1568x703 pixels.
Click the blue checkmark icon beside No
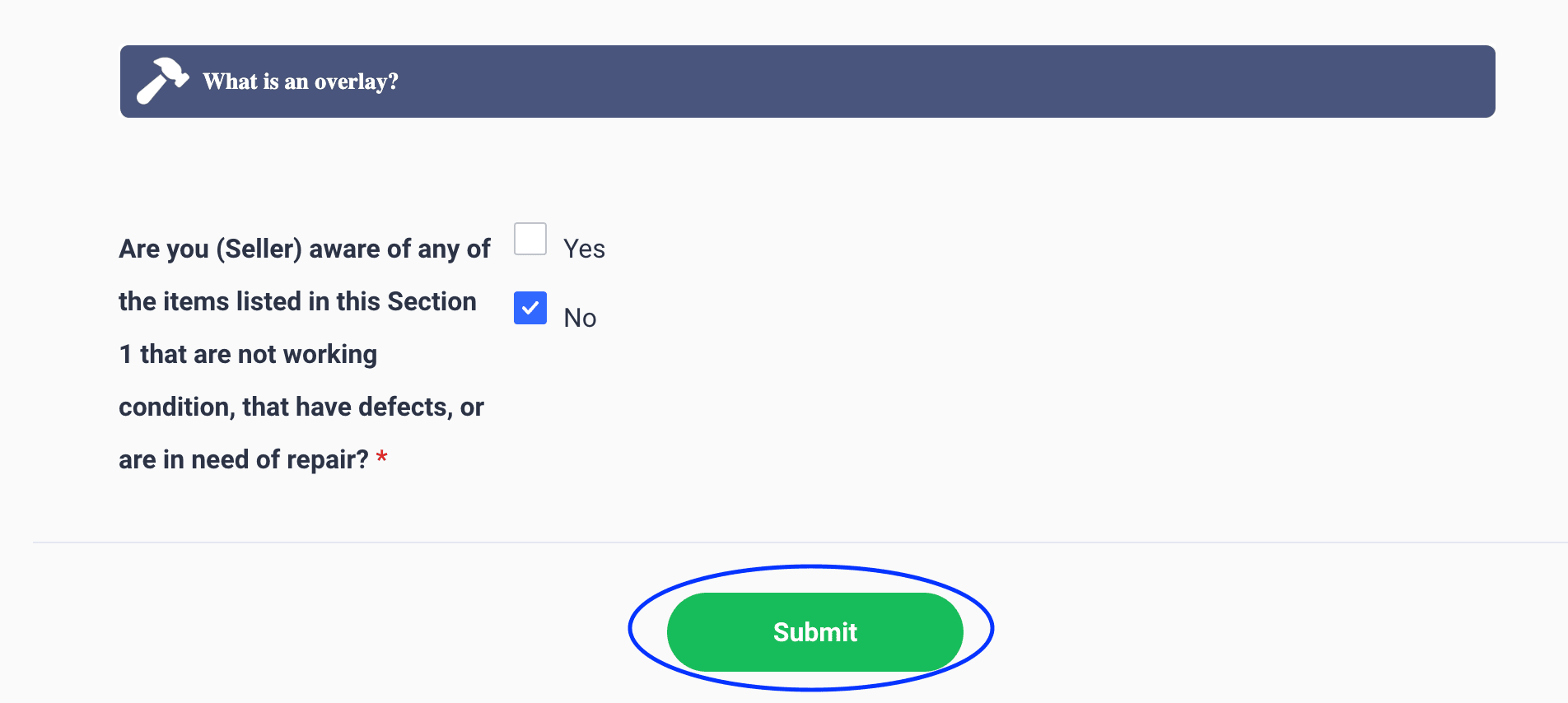coord(530,308)
